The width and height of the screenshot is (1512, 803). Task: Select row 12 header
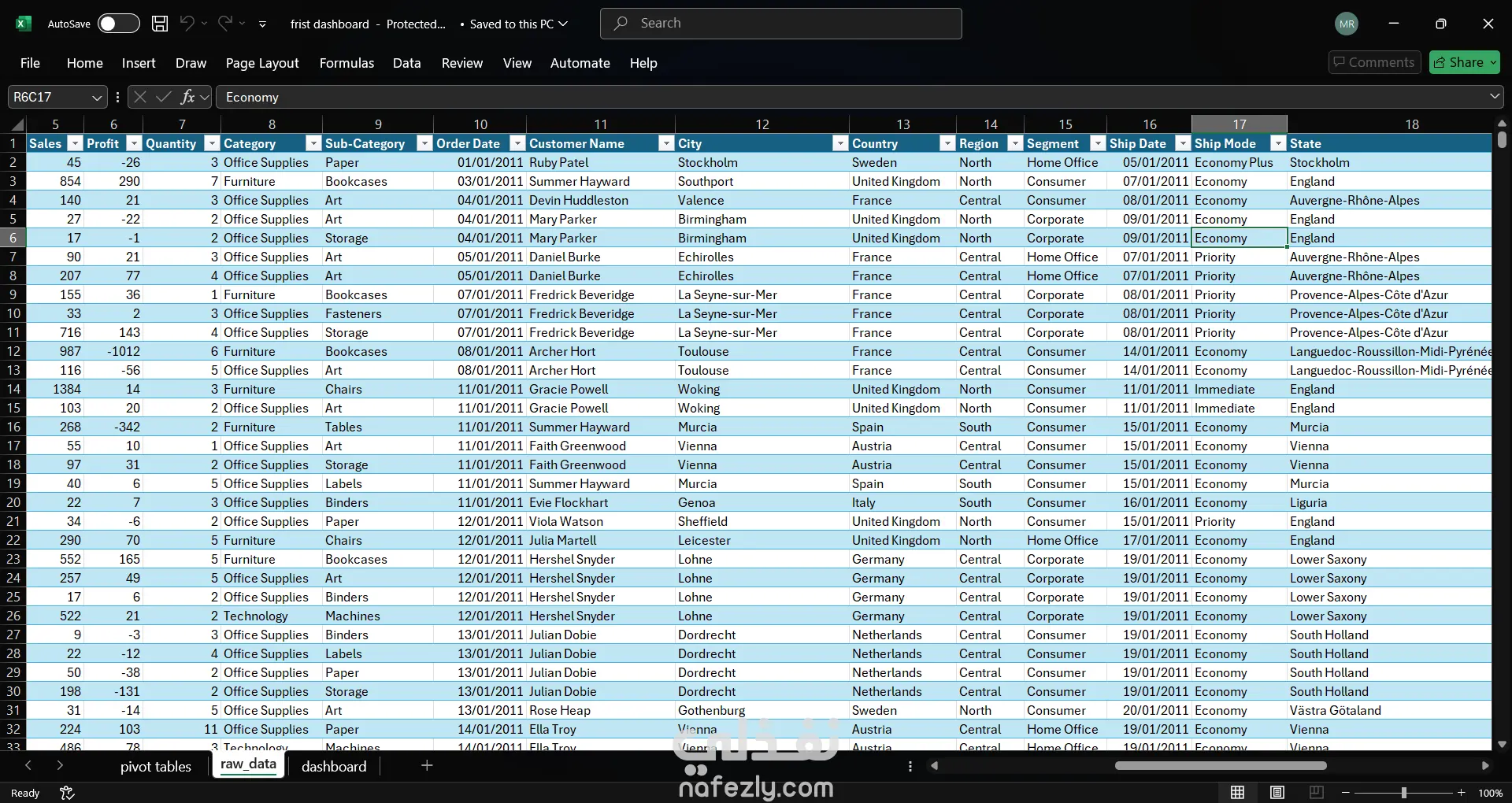[x=13, y=351]
